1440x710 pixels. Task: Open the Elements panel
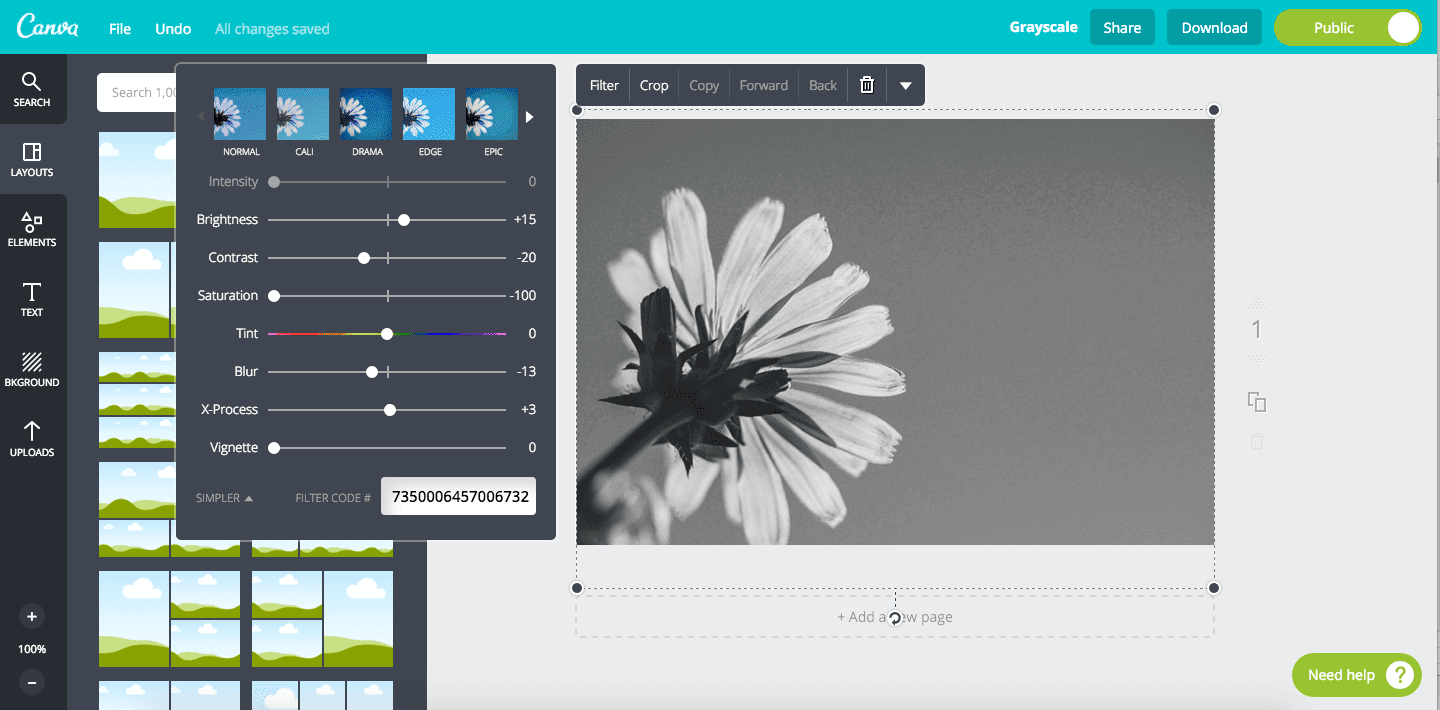pos(32,229)
